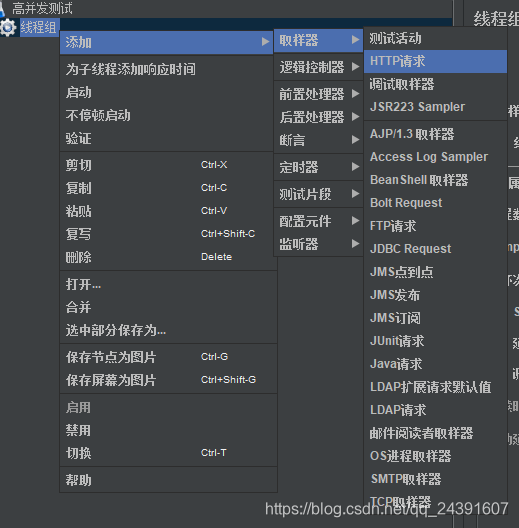Open the 配置元件 submenu
519x528 pixels.
(x=318, y=221)
